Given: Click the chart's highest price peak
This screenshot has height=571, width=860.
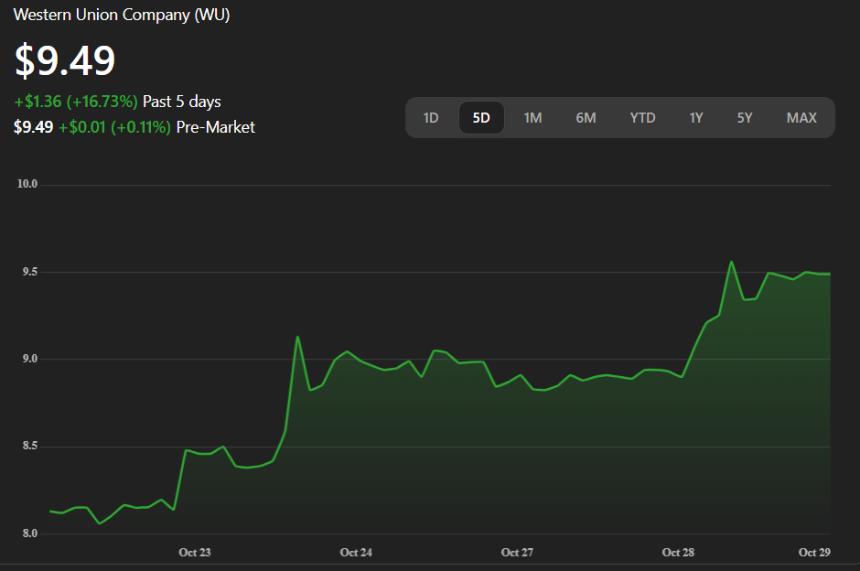Looking at the screenshot, I should coord(731,262).
